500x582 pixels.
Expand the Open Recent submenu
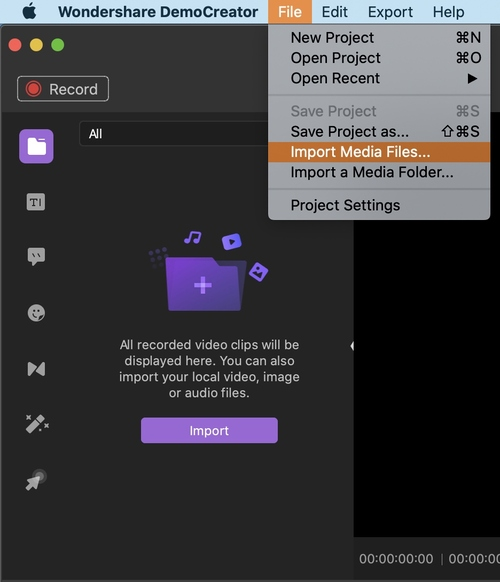click(x=379, y=78)
